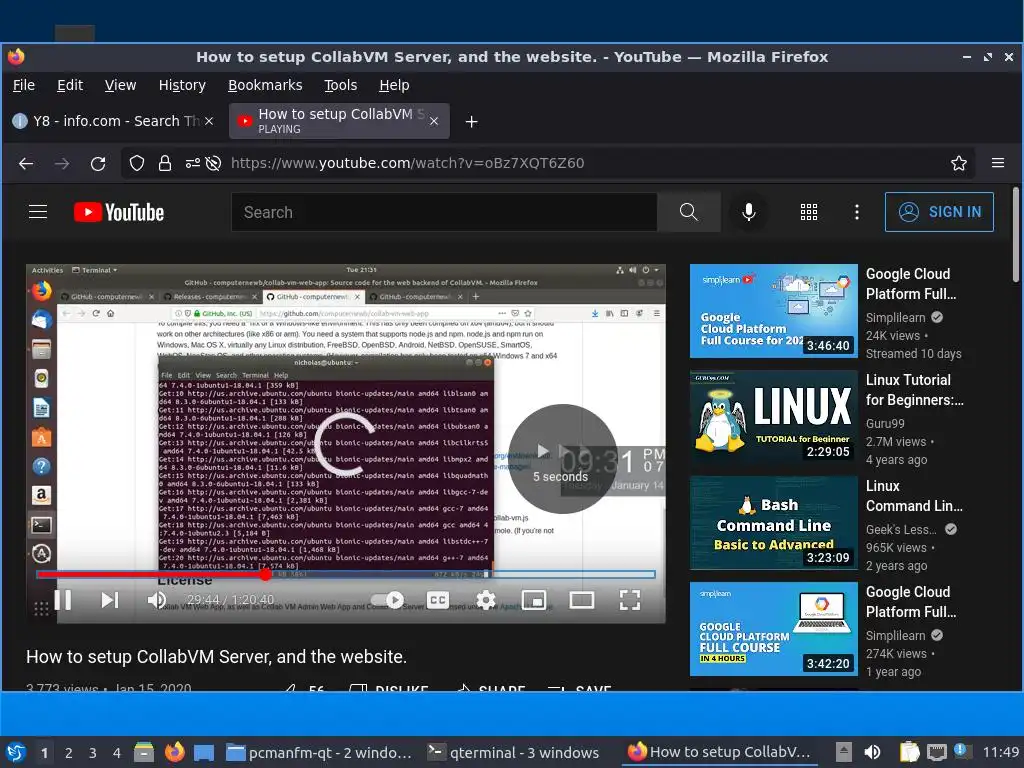Open the Tools menu
The image size is (1024, 768).
coord(341,85)
